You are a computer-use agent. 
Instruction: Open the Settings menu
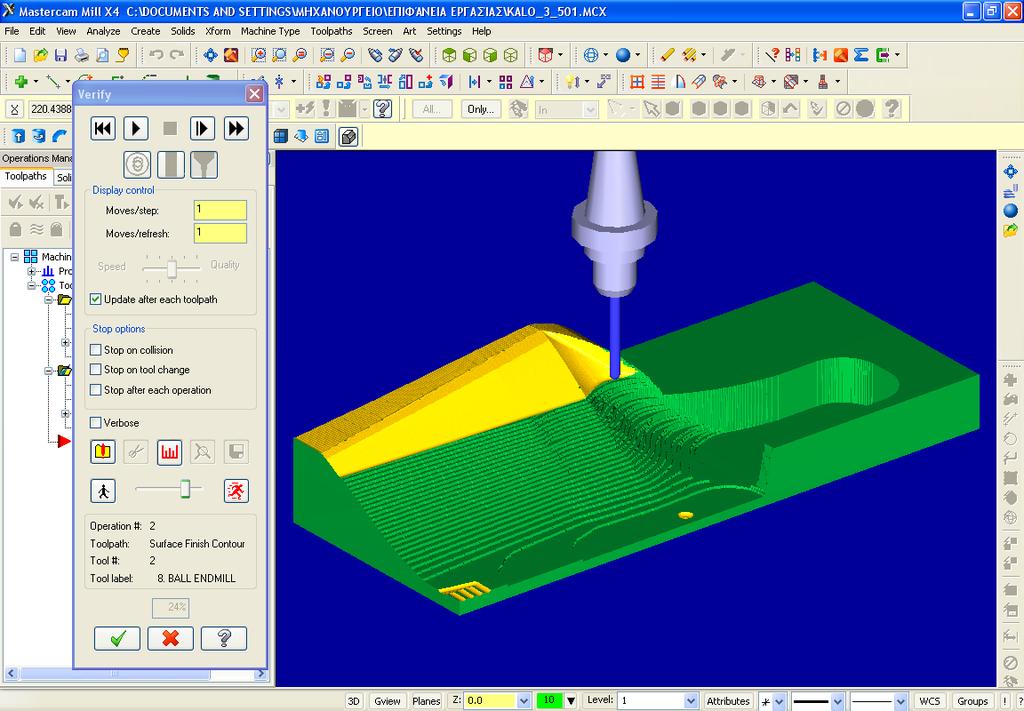click(x=444, y=31)
